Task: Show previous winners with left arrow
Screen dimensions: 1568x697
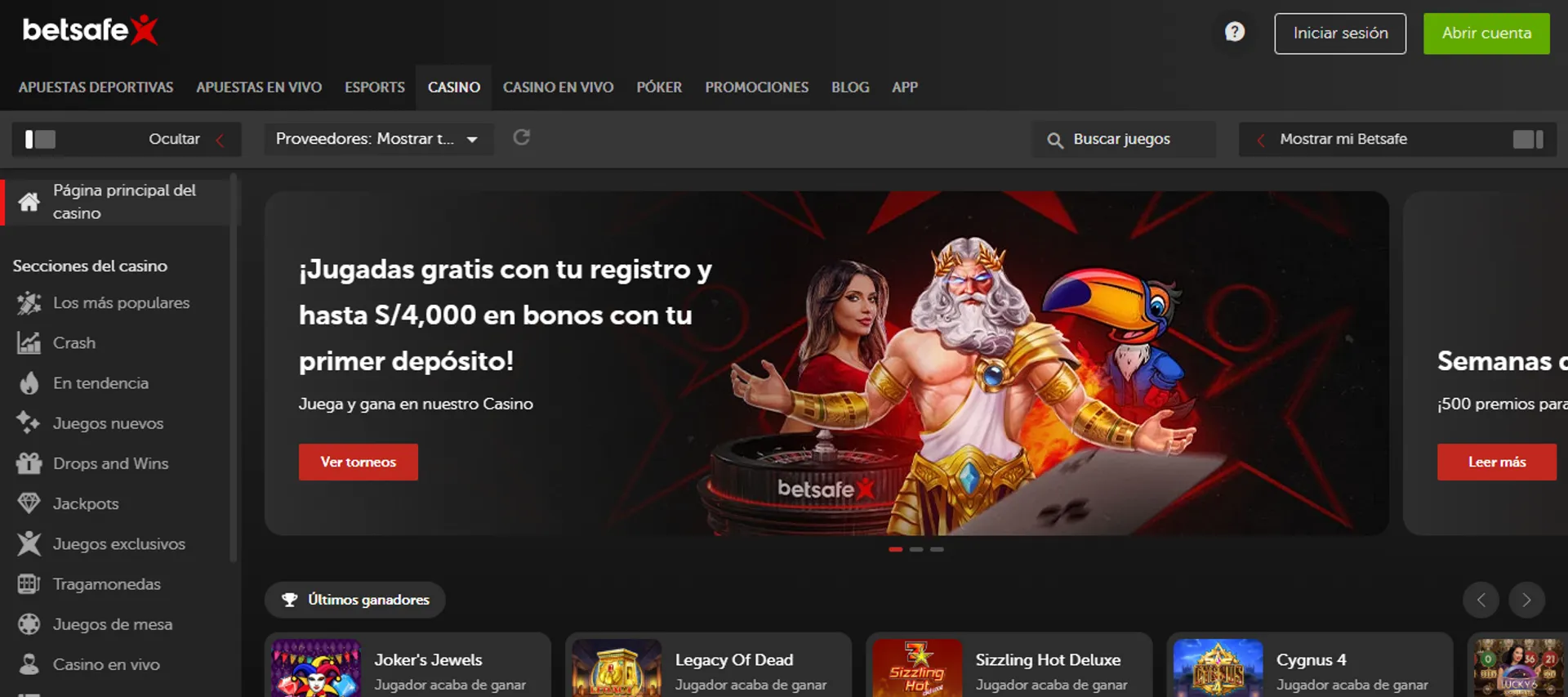Action: pos(1481,601)
